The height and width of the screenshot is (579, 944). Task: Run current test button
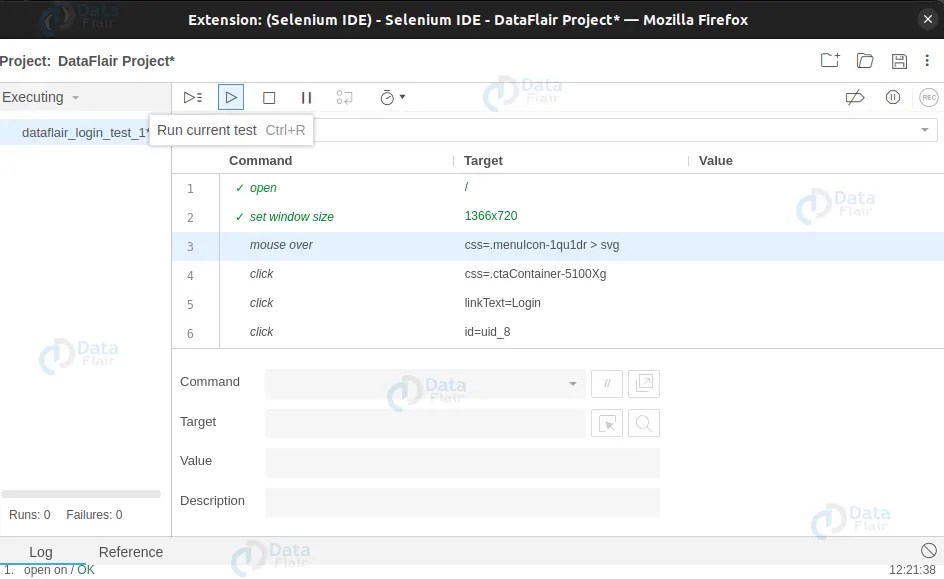230,97
